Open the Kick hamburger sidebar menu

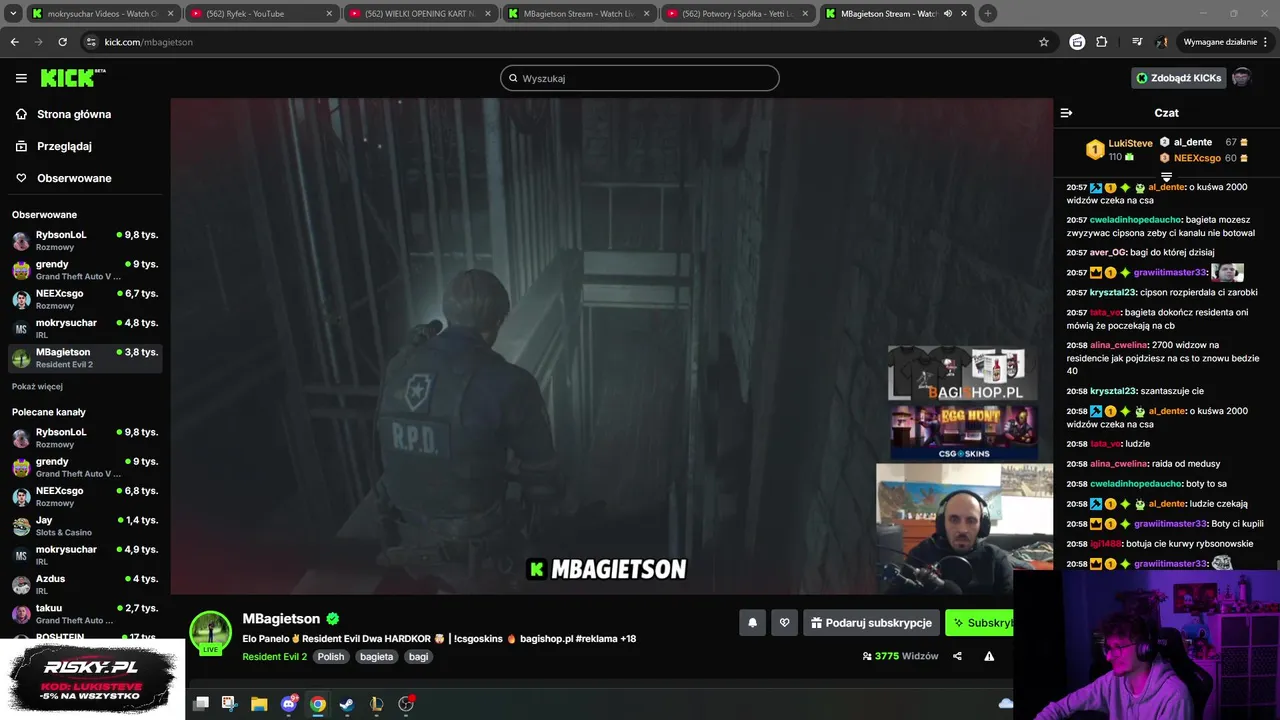tap(21, 78)
